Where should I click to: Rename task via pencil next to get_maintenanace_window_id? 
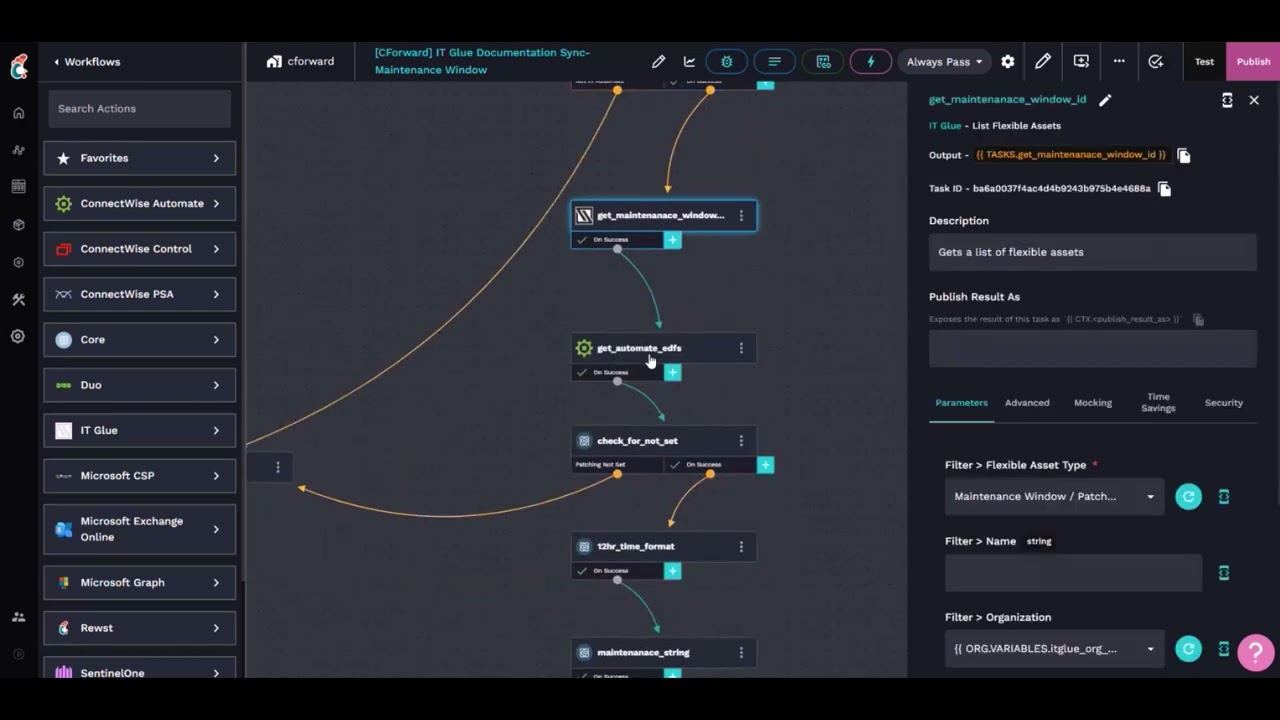1105,100
